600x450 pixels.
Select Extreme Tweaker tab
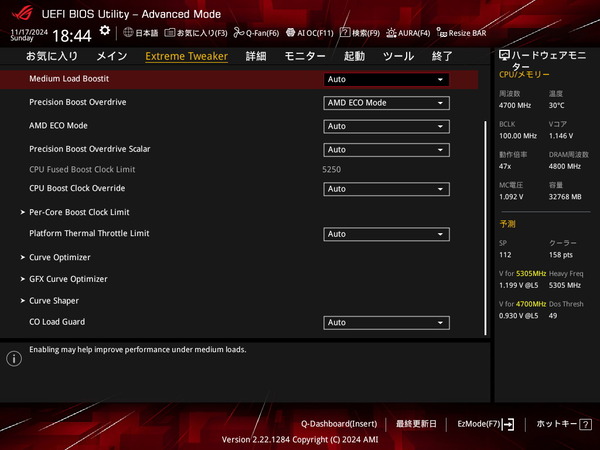pos(186,56)
